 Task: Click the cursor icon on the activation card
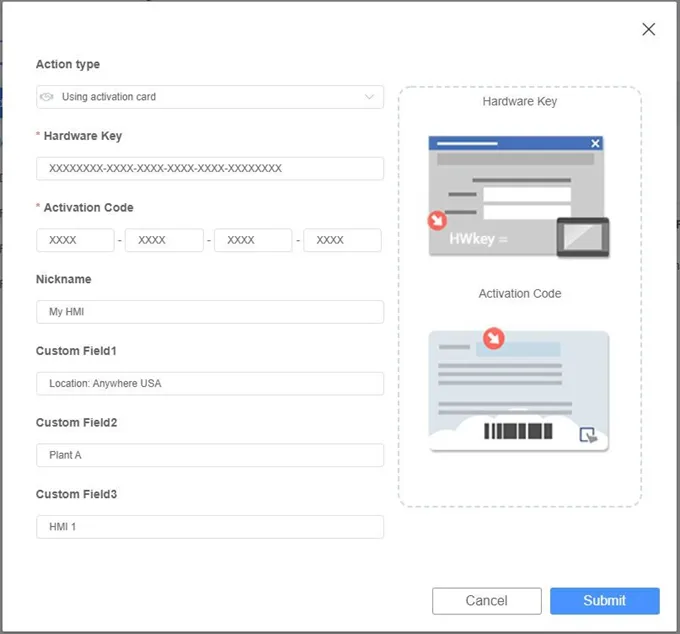pos(588,435)
